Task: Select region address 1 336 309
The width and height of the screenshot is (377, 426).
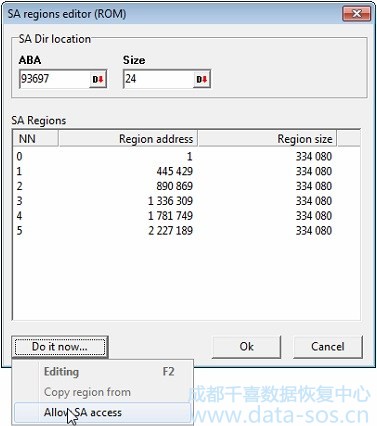Action: 170,201
